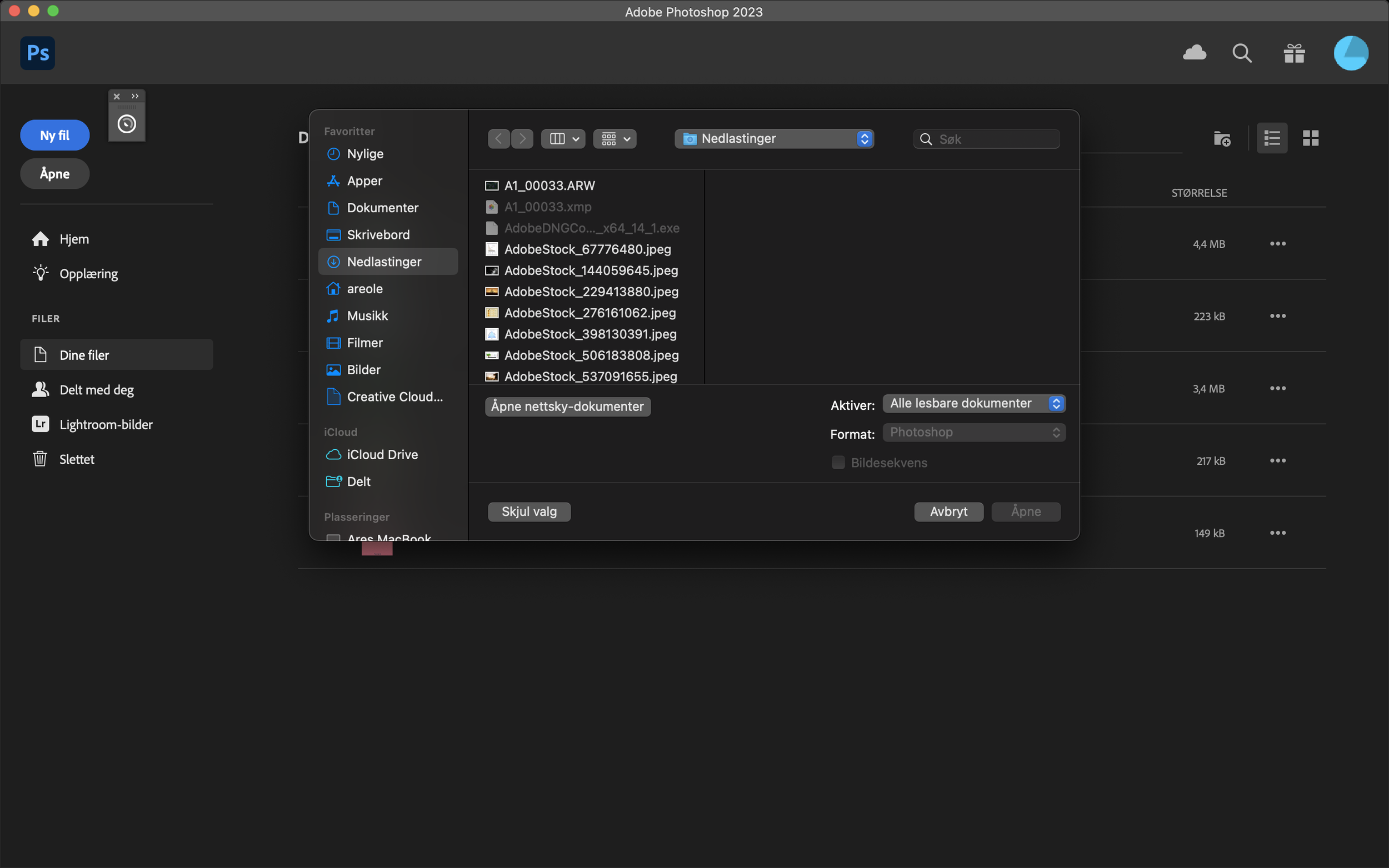Select Dine filer in the sidebar
The width and height of the screenshot is (1389, 868).
[x=117, y=355]
